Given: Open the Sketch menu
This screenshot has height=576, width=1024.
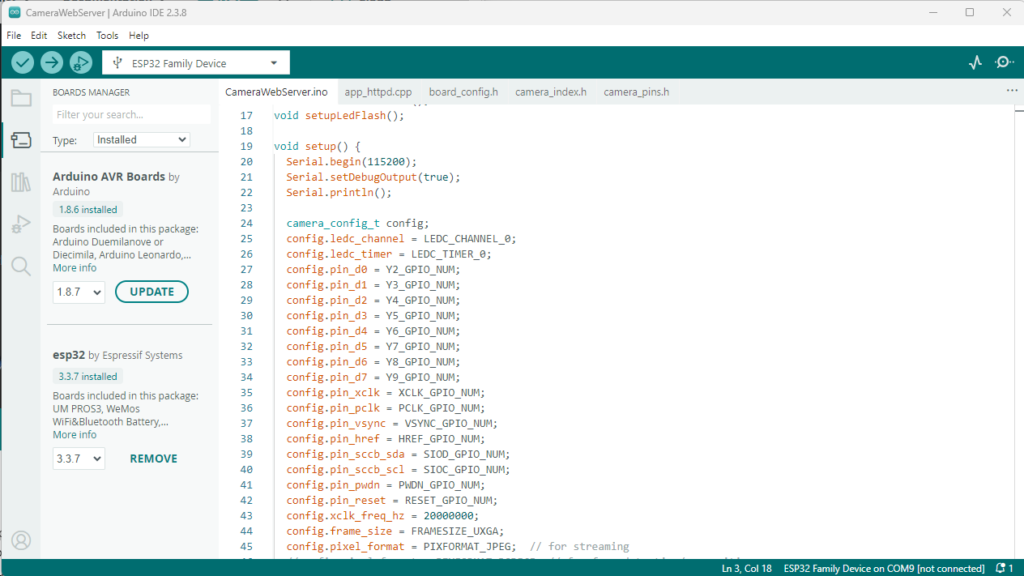Looking at the screenshot, I should (x=71, y=35).
